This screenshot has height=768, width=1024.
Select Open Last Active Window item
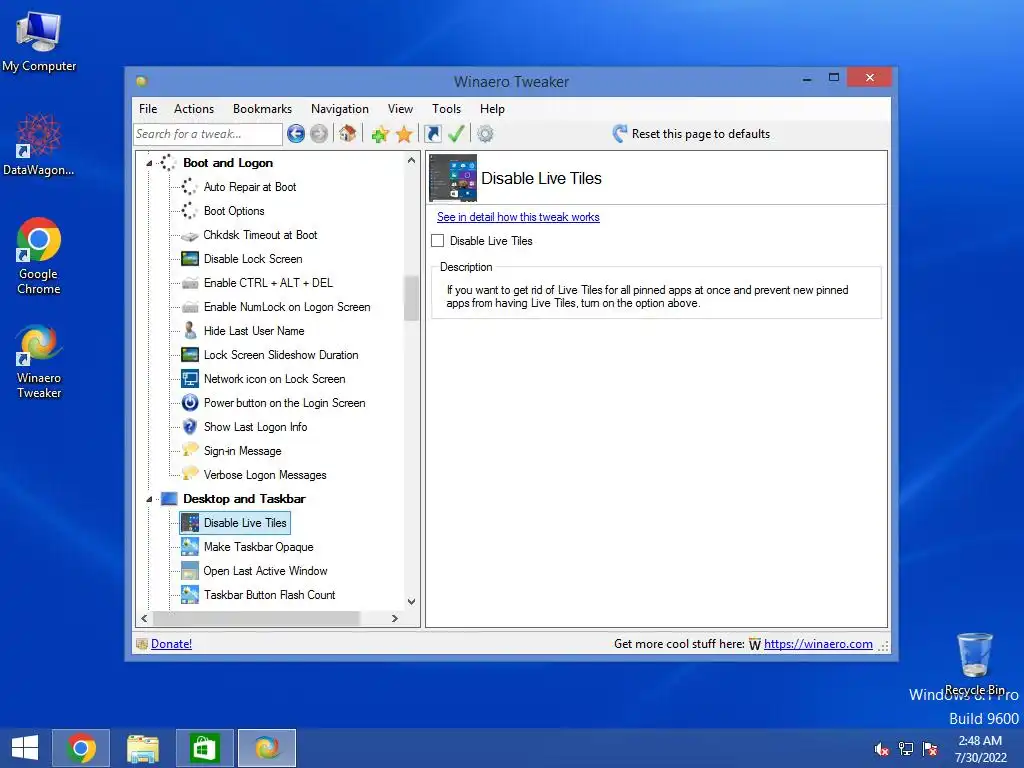coord(265,571)
